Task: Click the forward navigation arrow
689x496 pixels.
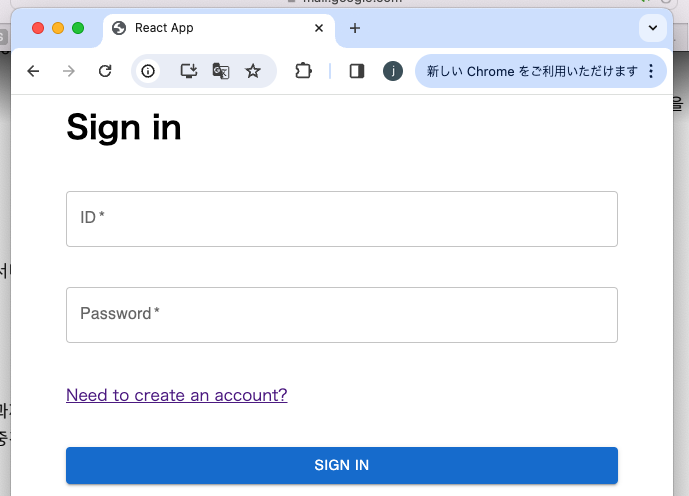Action: (x=69, y=71)
